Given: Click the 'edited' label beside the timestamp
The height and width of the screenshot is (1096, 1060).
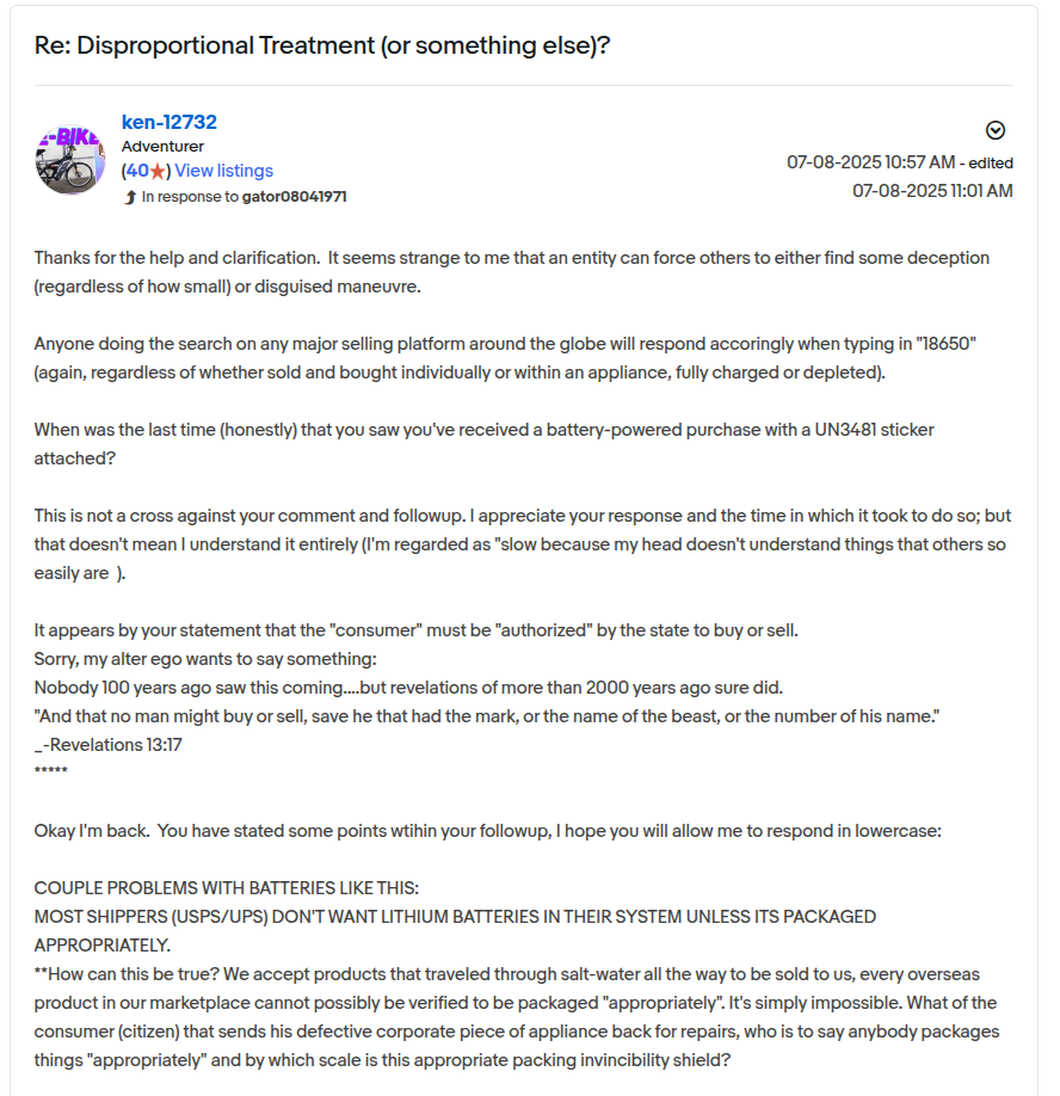Looking at the screenshot, I should 990,163.
